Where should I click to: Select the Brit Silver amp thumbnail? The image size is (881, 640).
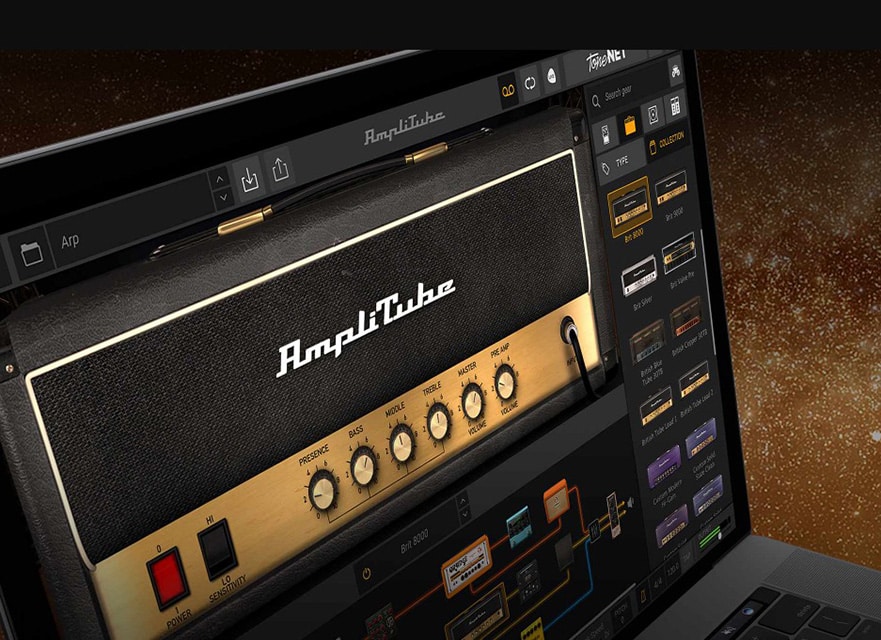(639, 276)
